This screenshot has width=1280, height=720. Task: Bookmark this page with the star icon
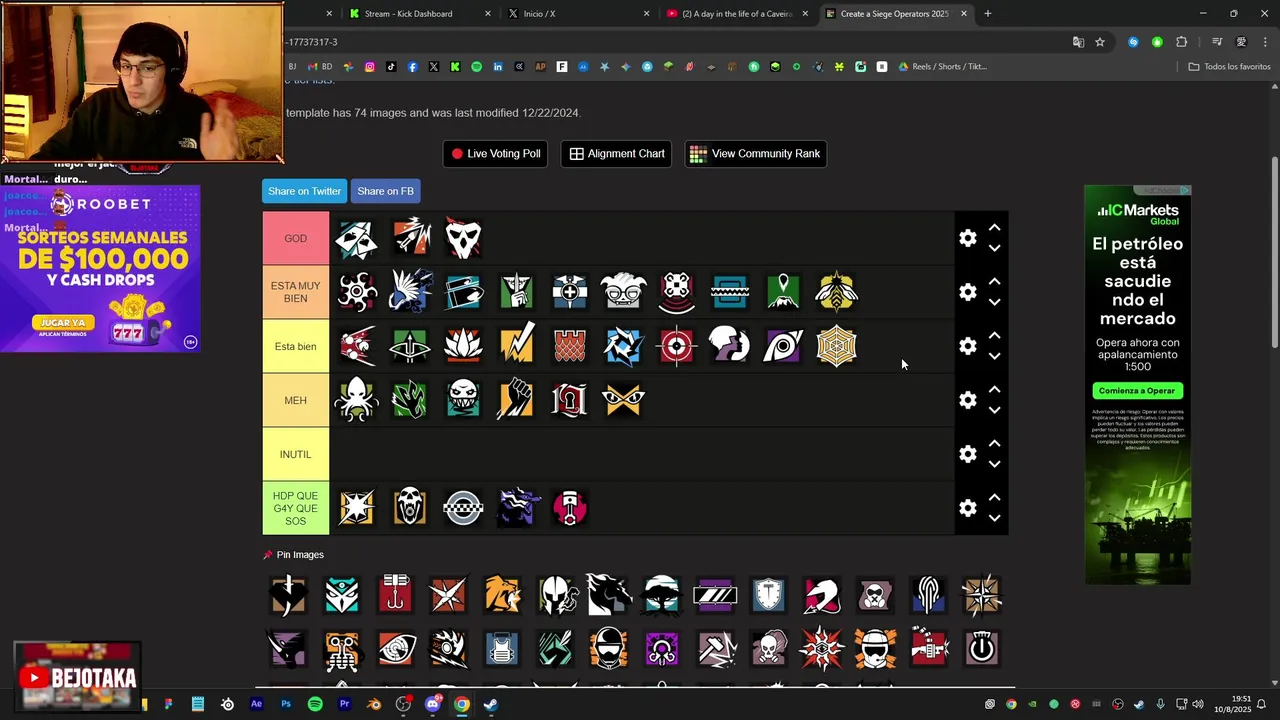tap(1100, 42)
